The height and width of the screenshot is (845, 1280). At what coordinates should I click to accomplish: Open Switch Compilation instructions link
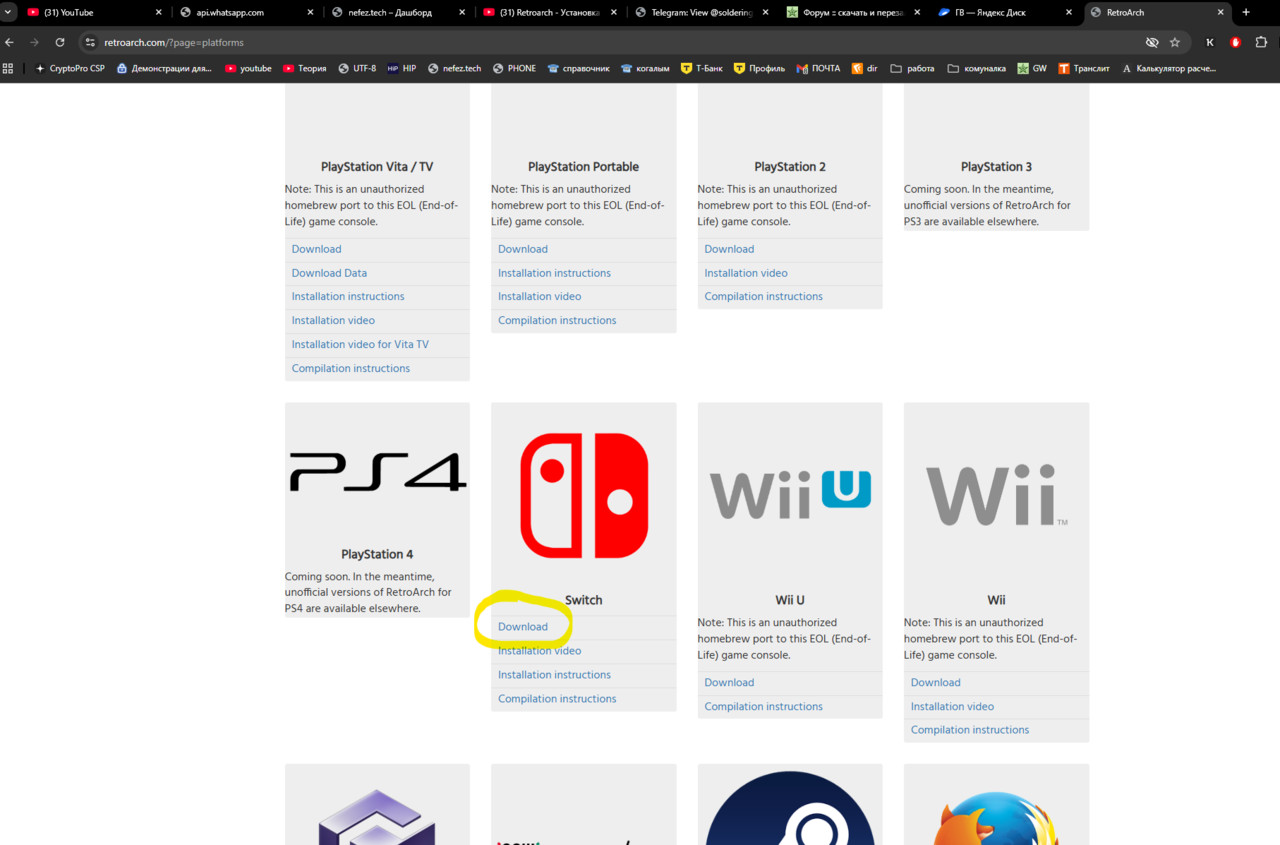pos(557,699)
